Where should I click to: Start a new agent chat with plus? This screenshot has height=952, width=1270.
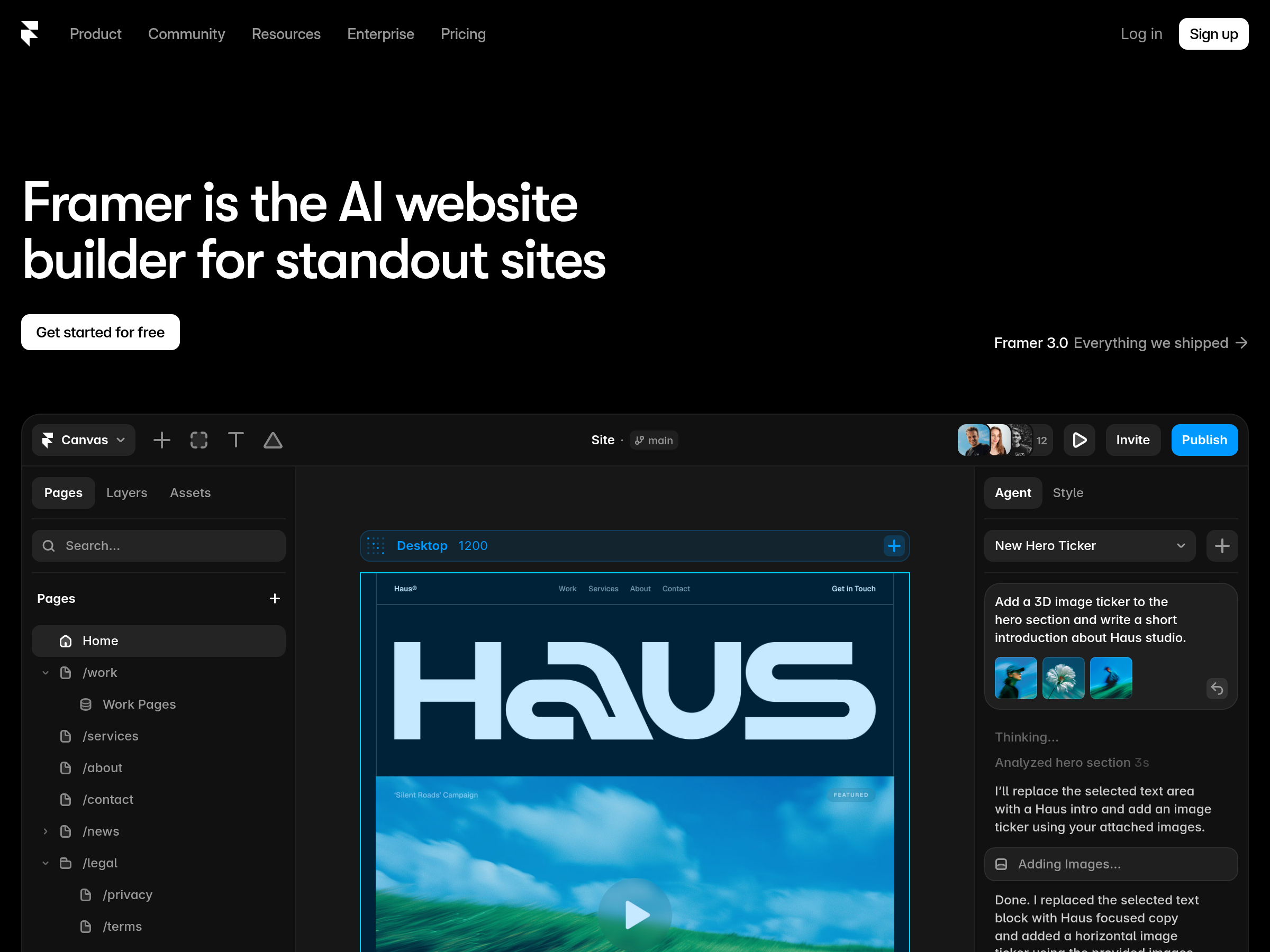1222,546
